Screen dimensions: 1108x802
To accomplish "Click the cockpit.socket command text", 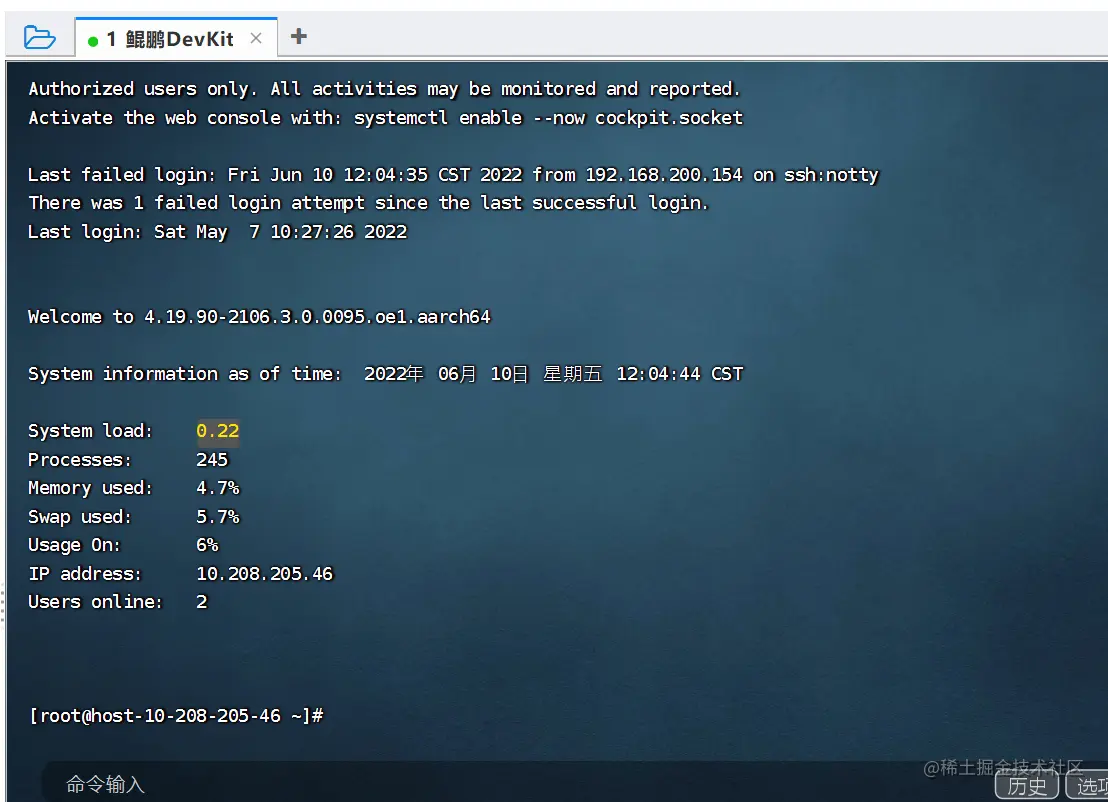I will point(668,118).
